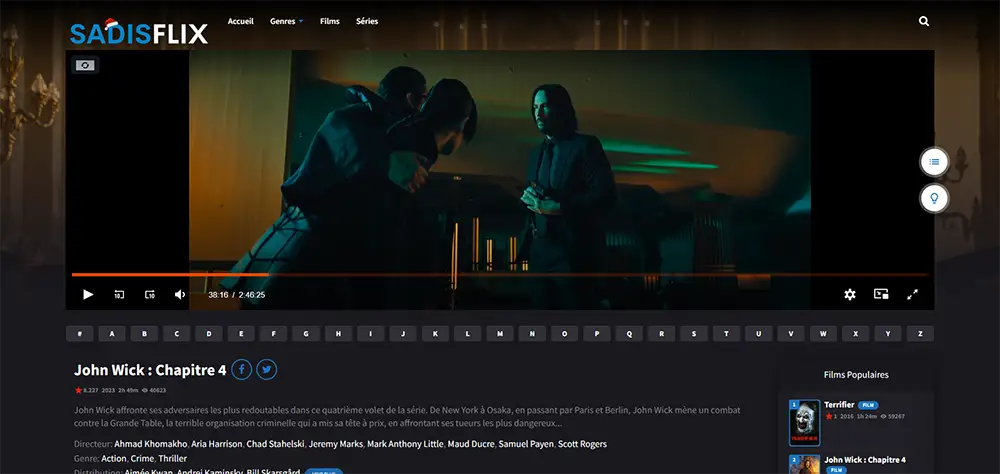Screen dimensions: 1000x474
Task: Click the reload source icon on player
Action: tap(85, 65)
